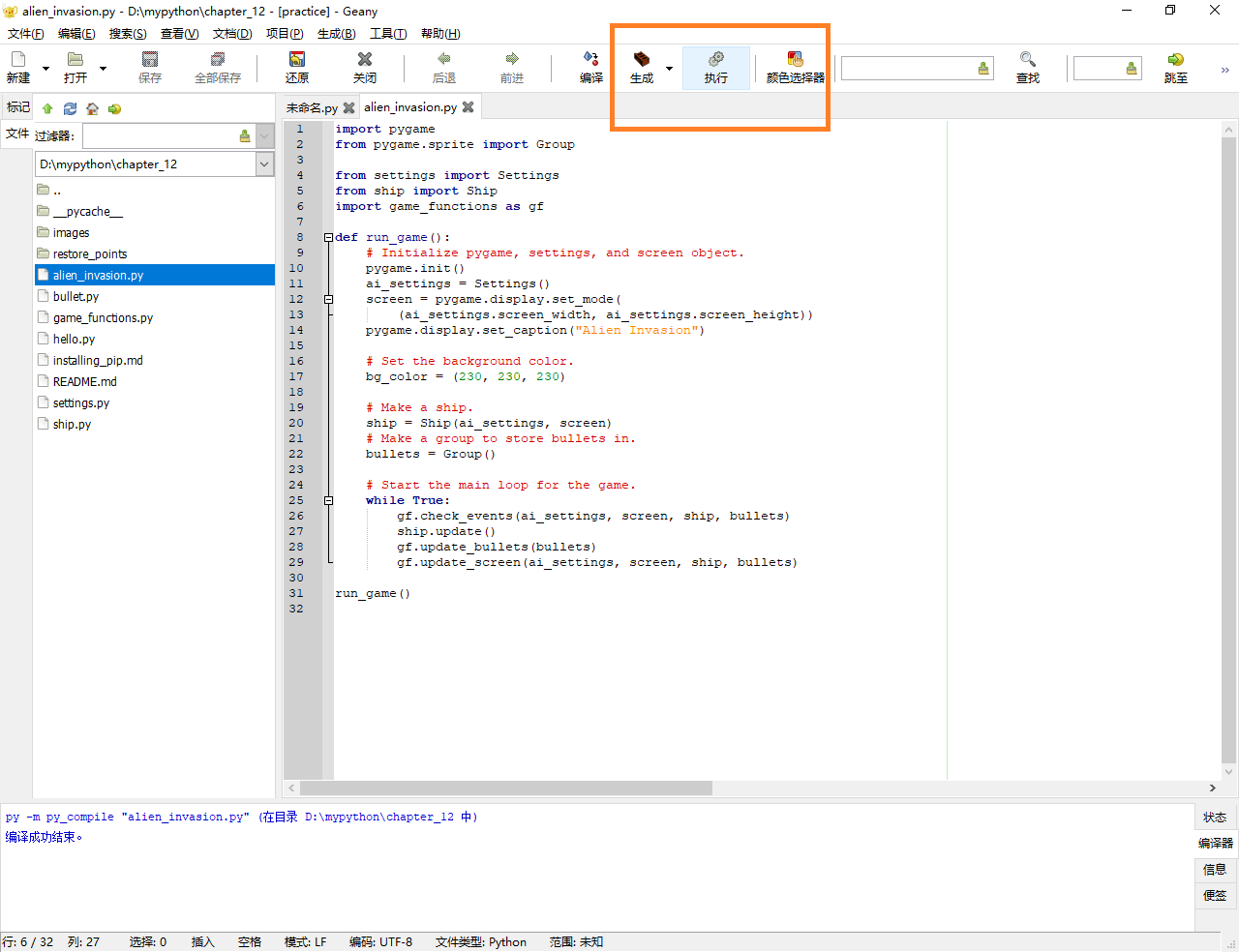The width and height of the screenshot is (1239, 952).
Task: Open the dropdown arrow beside 生成
Action: (669, 69)
